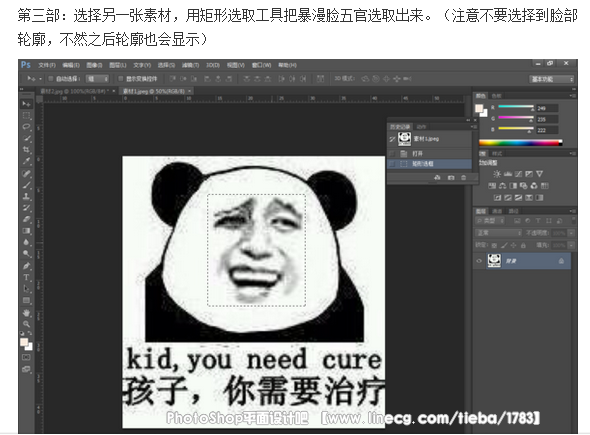Select the Blur tool
Image resolution: width=590 pixels, height=435 pixels.
coord(26,242)
